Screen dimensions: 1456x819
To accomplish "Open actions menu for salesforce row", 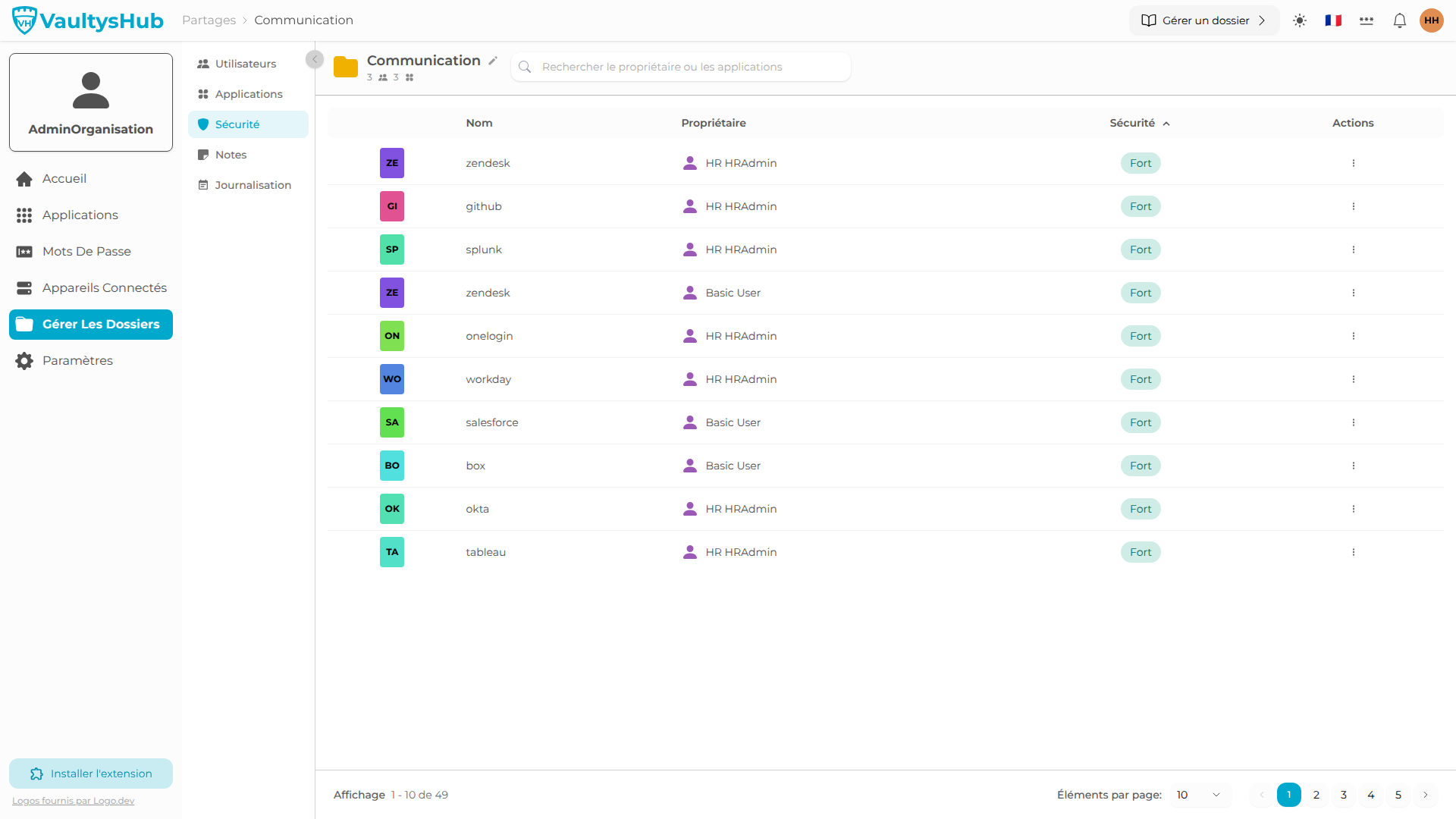I will pyautogui.click(x=1354, y=422).
